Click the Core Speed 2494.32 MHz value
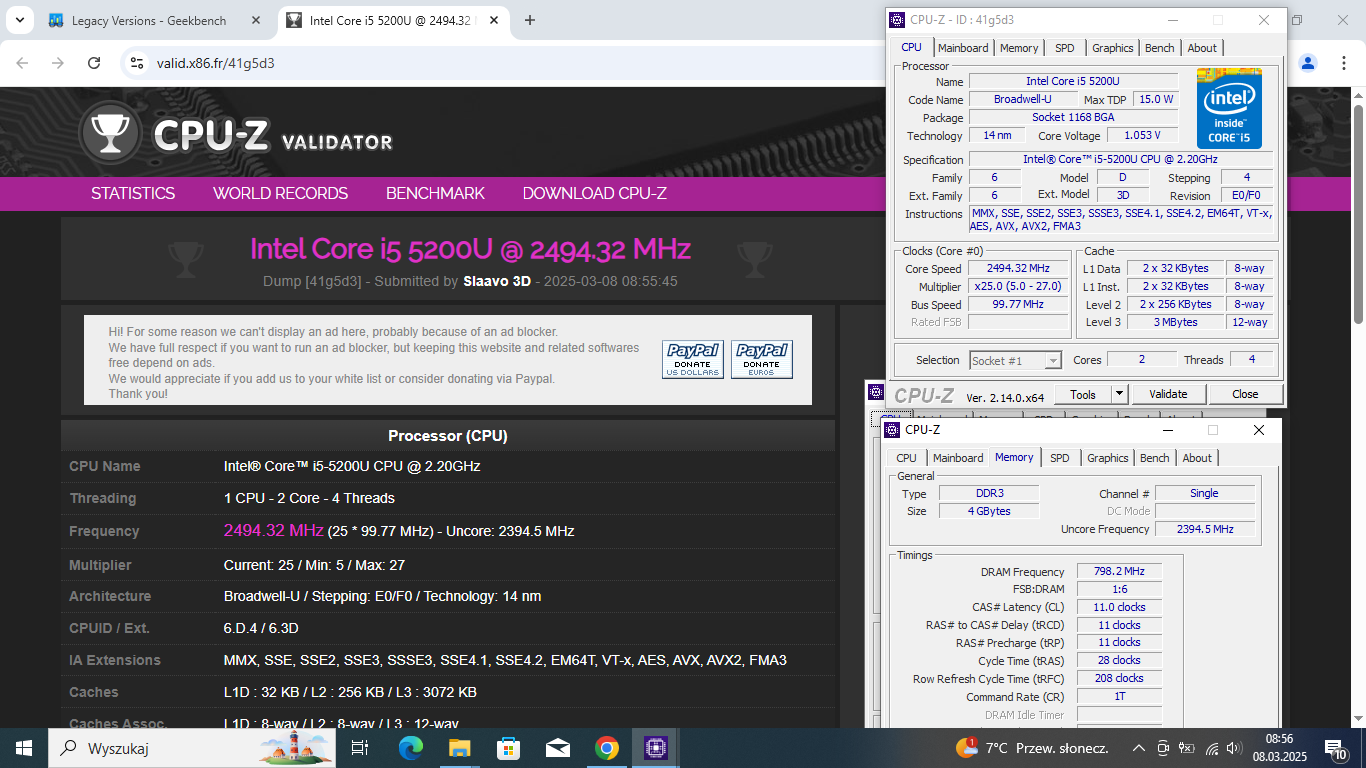 (x=1018, y=269)
